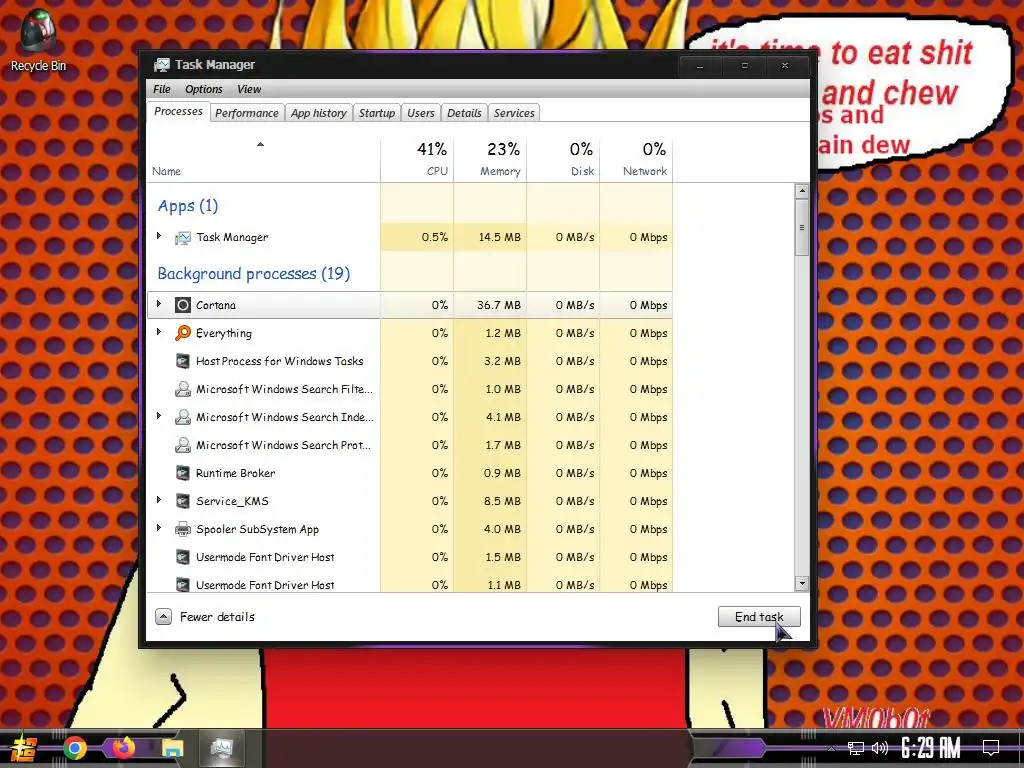
Task: Expand the Task Manager app entry
Action: tap(159, 236)
